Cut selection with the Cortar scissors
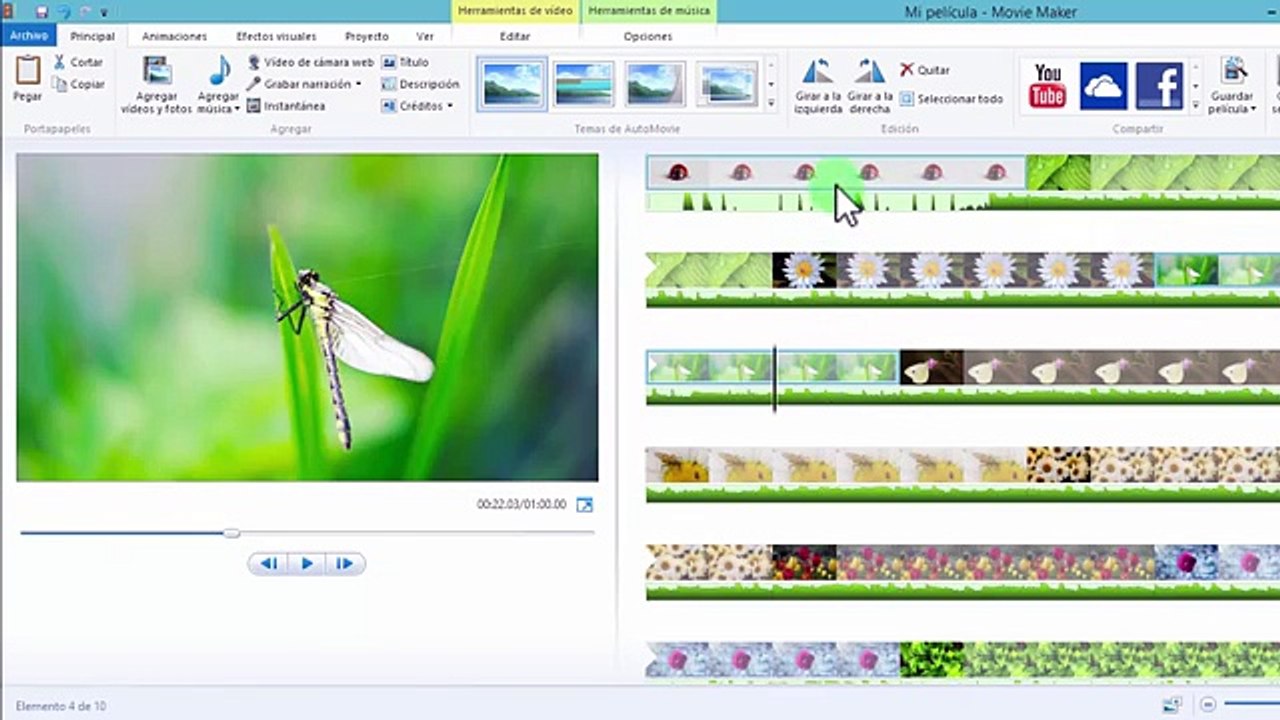Image resolution: width=1280 pixels, height=720 pixels. [78, 62]
